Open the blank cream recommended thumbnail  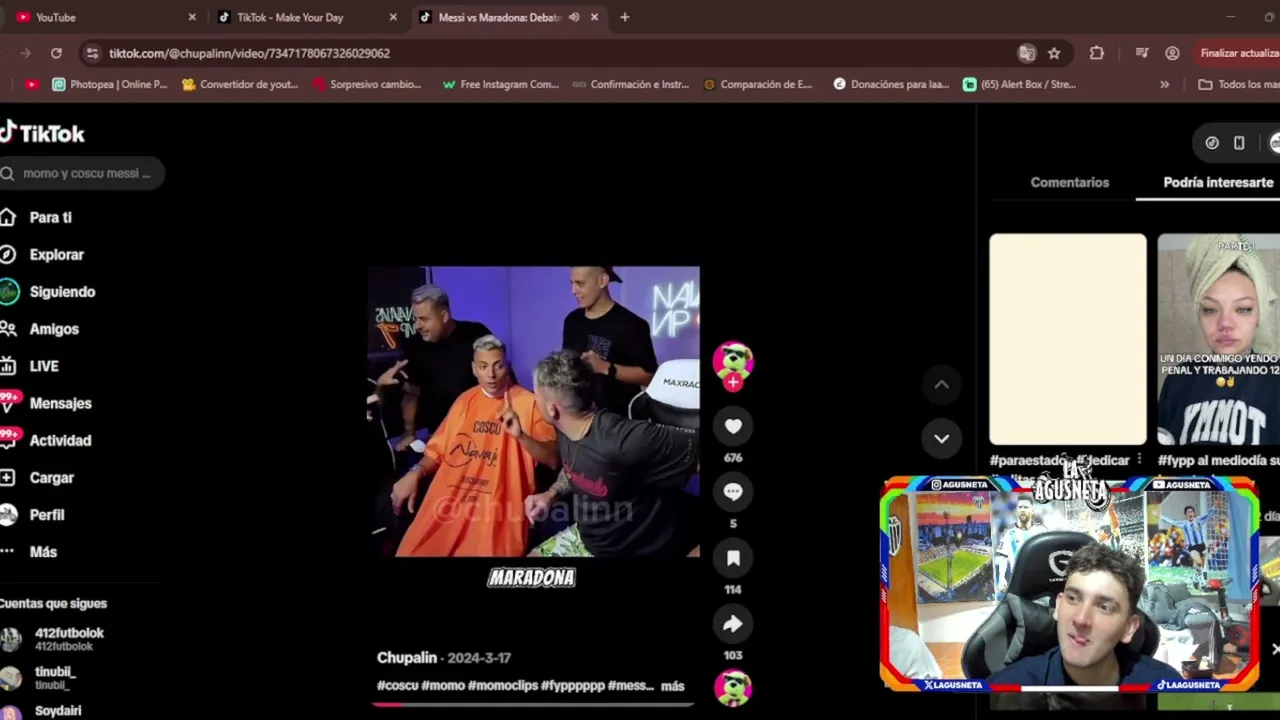pos(1068,339)
